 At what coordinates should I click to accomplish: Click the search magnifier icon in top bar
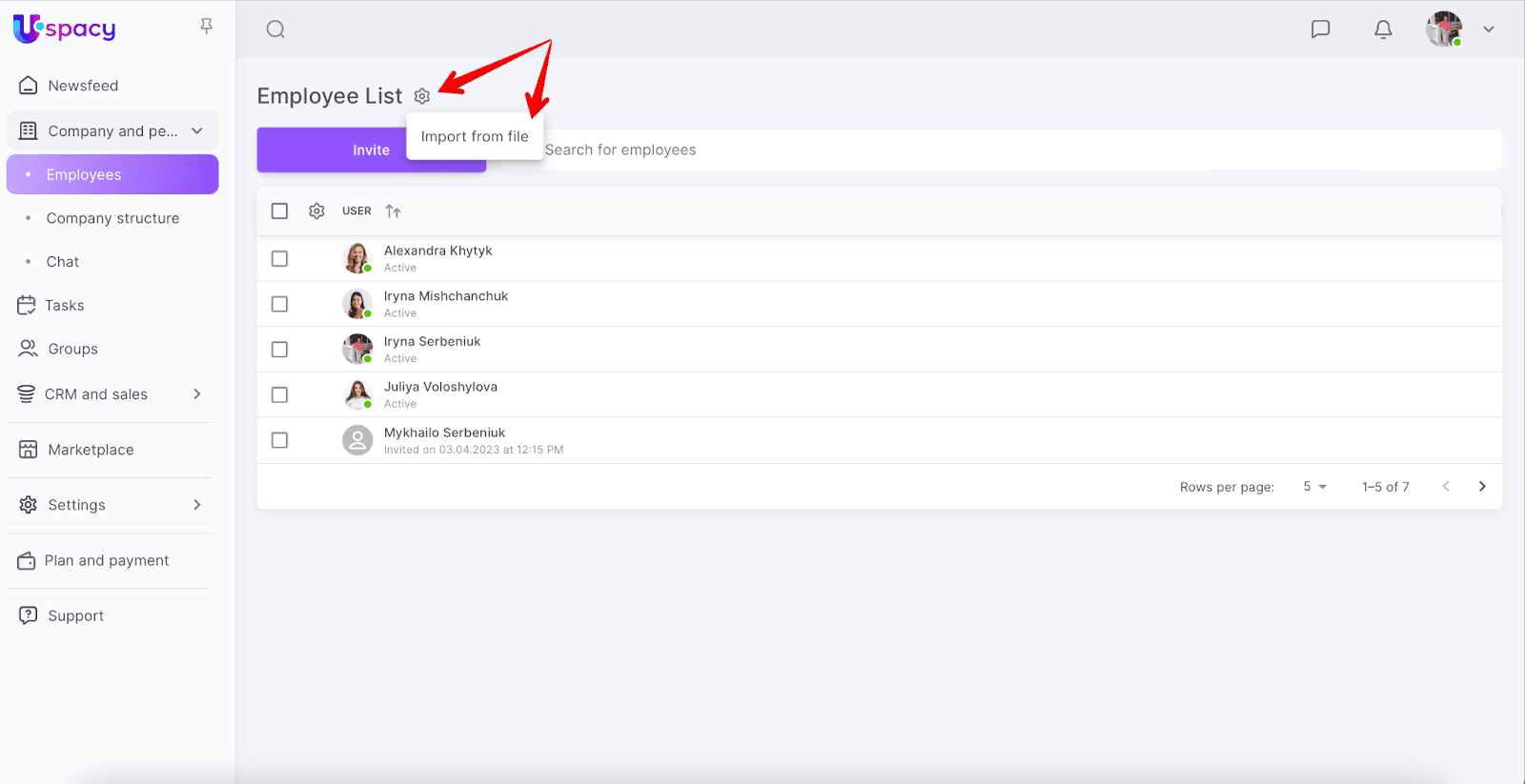[x=275, y=30]
